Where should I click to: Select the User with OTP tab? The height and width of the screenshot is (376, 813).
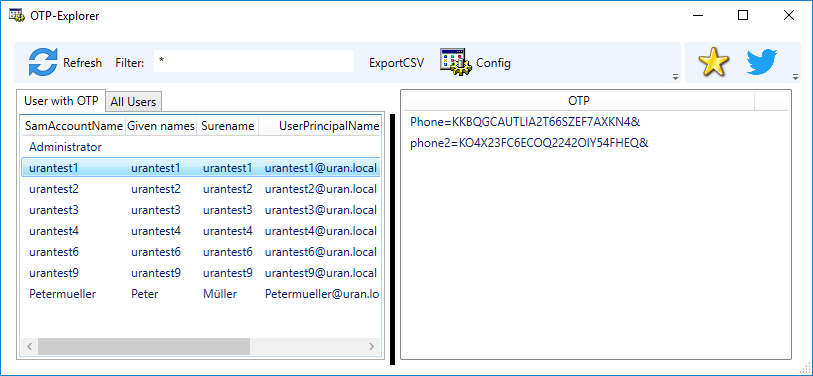pos(61,101)
